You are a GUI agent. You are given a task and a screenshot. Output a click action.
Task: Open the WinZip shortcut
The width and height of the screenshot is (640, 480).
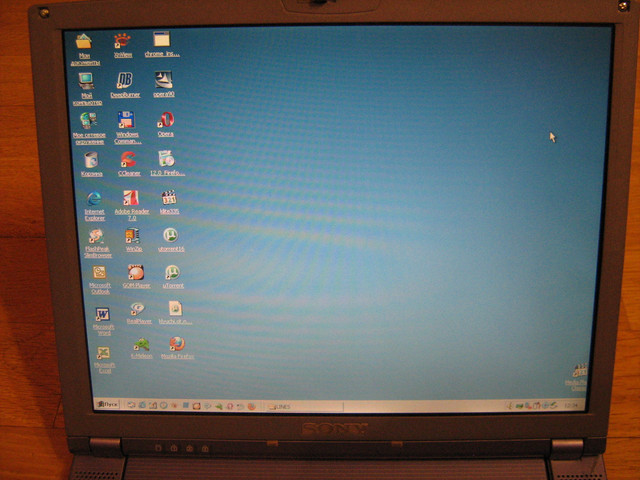(x=133, y=236)
